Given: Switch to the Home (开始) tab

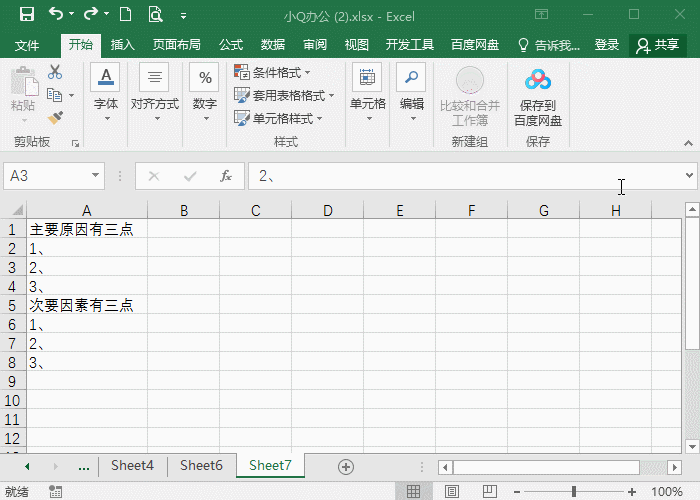Looking at the screenshot, I should pos(81,45).
